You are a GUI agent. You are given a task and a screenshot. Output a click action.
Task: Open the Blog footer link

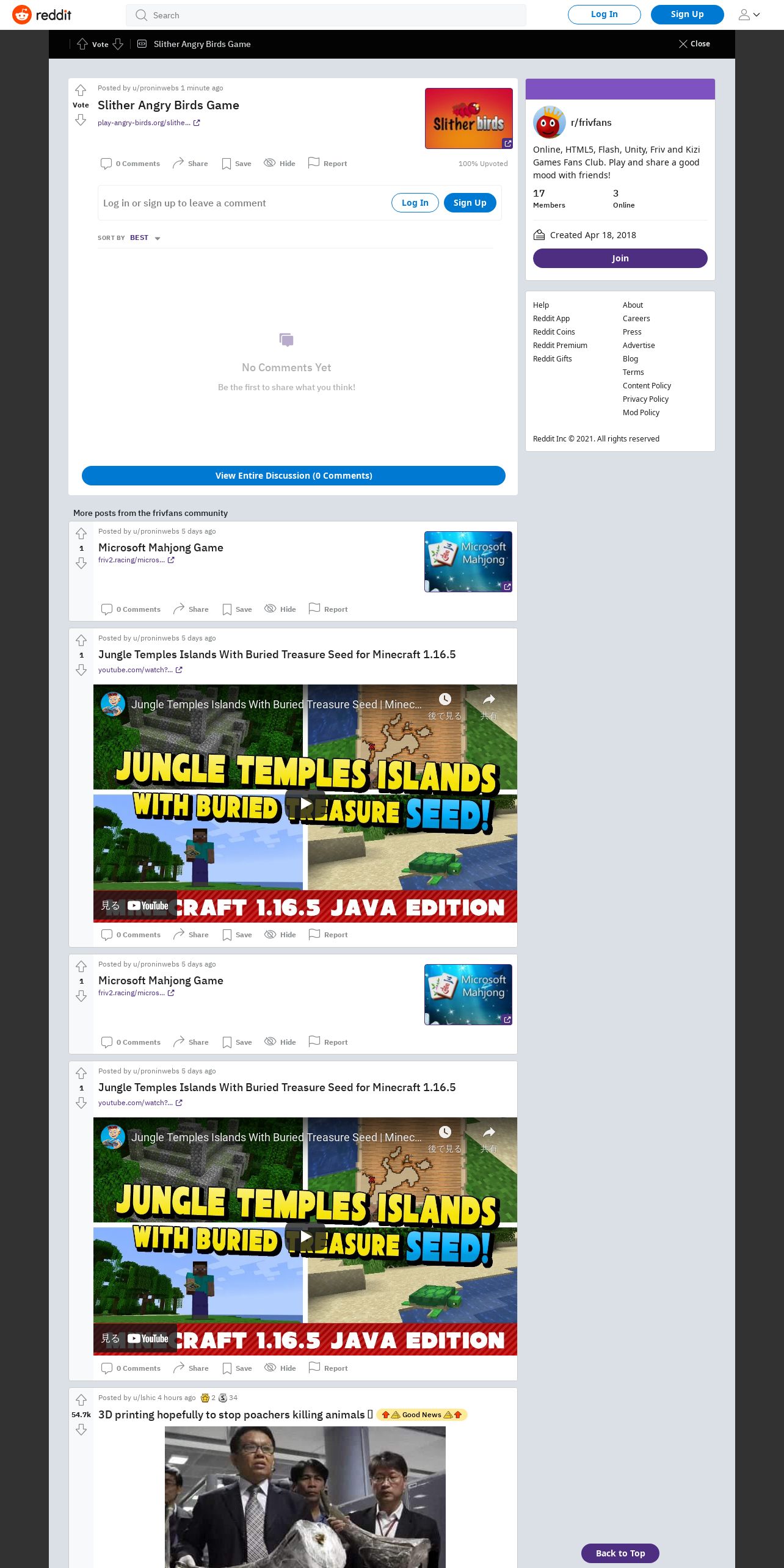tap(630, 359)
